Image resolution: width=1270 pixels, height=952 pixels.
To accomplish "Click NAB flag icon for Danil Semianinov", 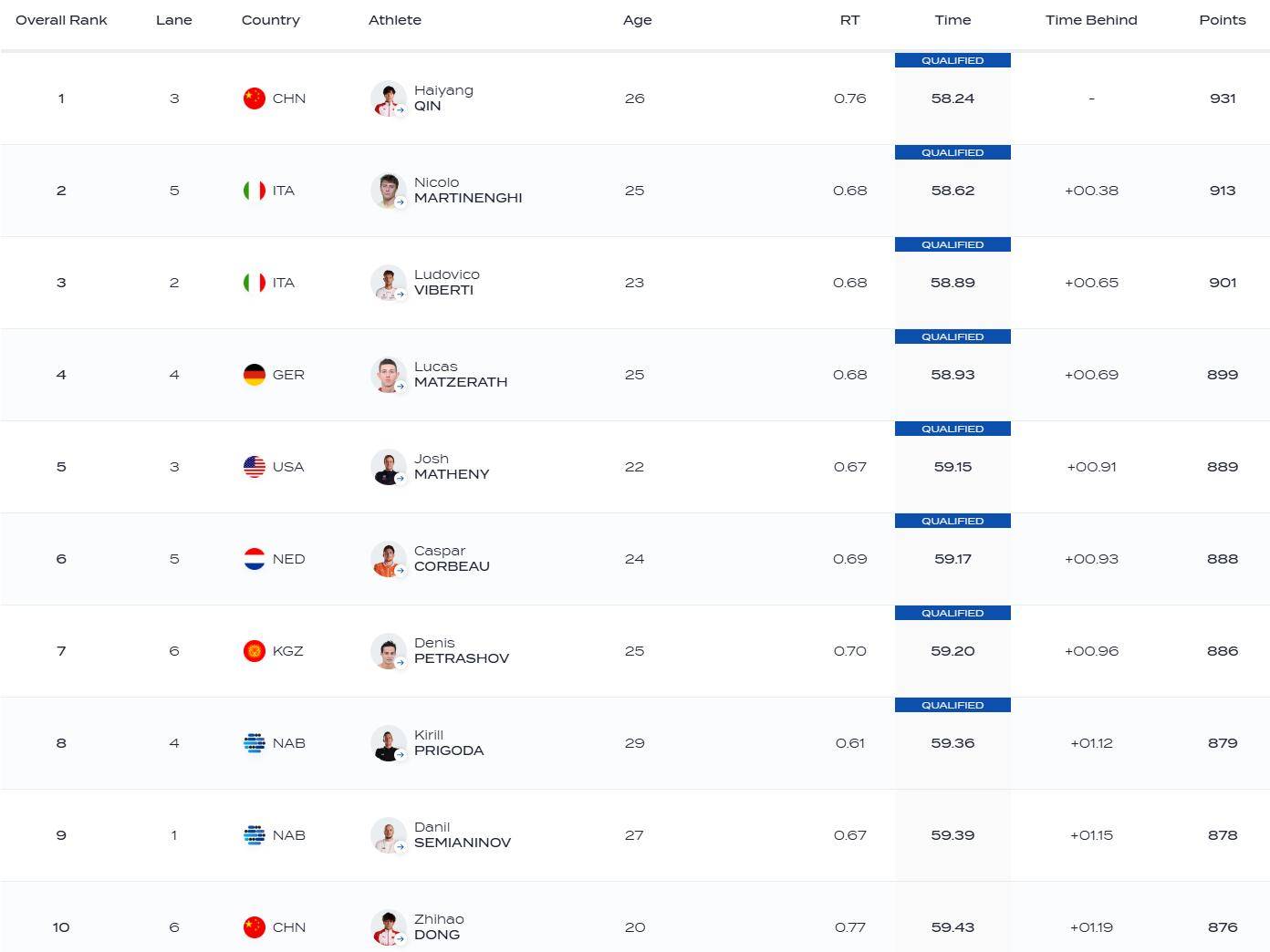I will (x=254, y=835).
